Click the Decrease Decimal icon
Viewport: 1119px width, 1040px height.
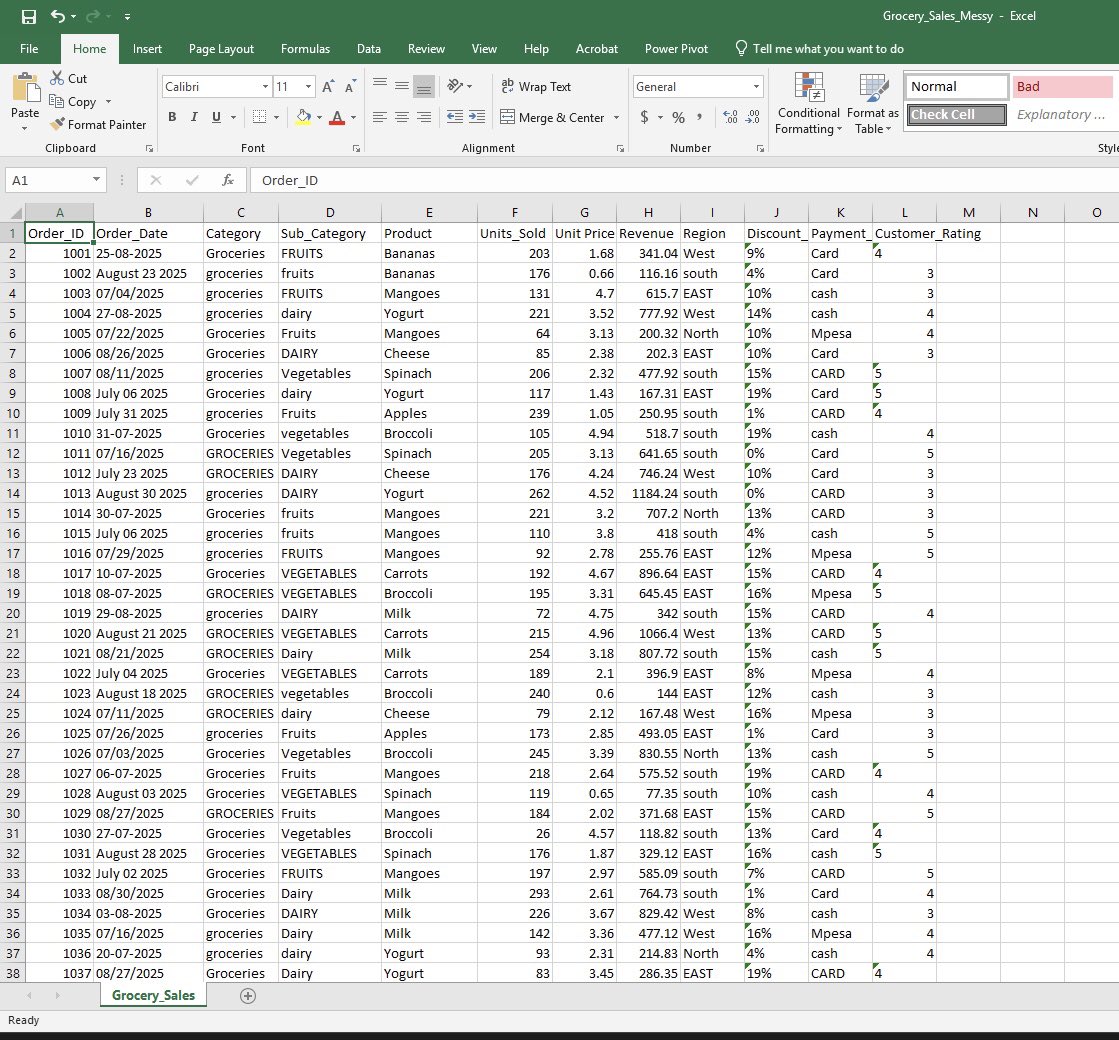click(x=753, y=117)
